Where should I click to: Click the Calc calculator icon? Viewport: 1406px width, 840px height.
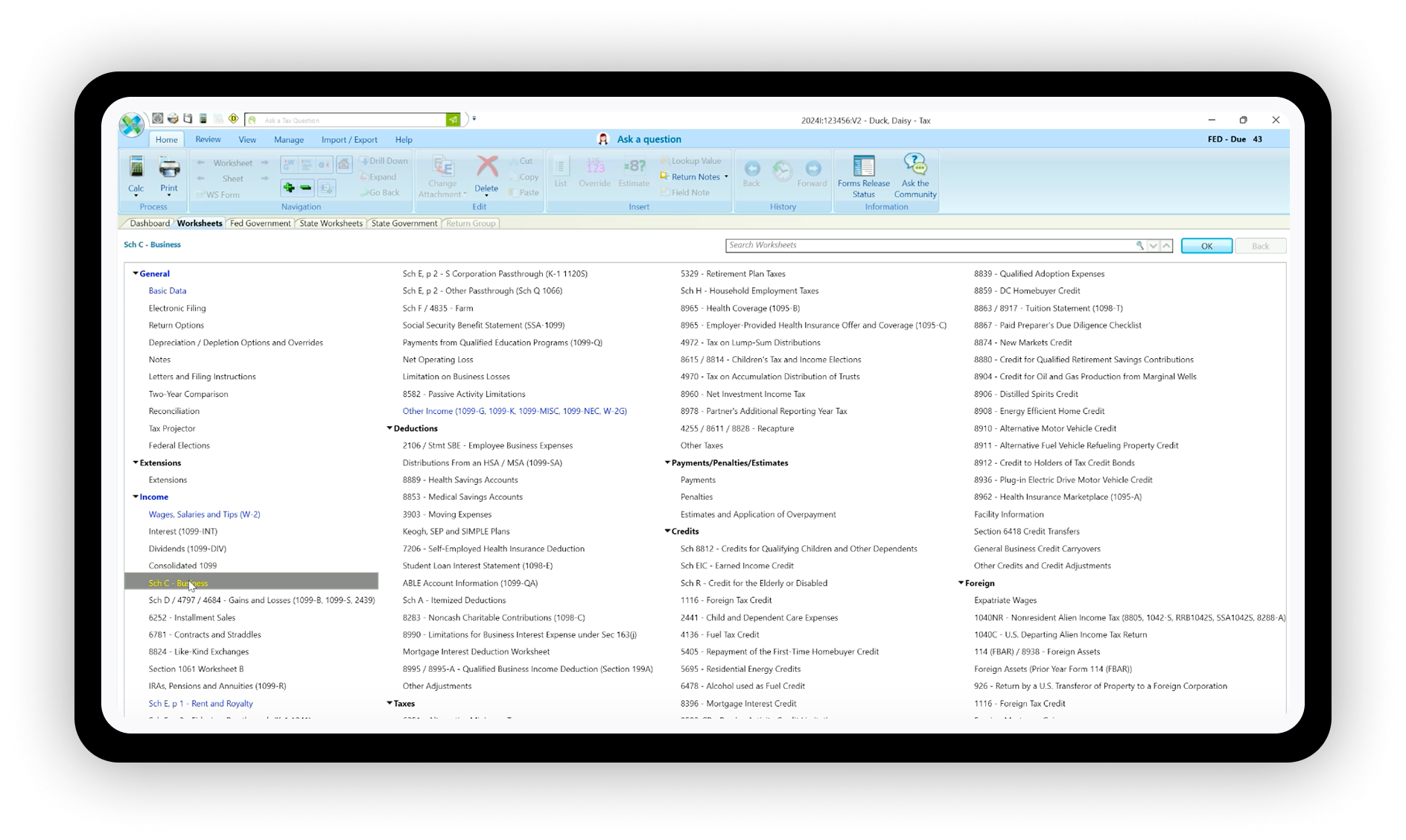136,167
